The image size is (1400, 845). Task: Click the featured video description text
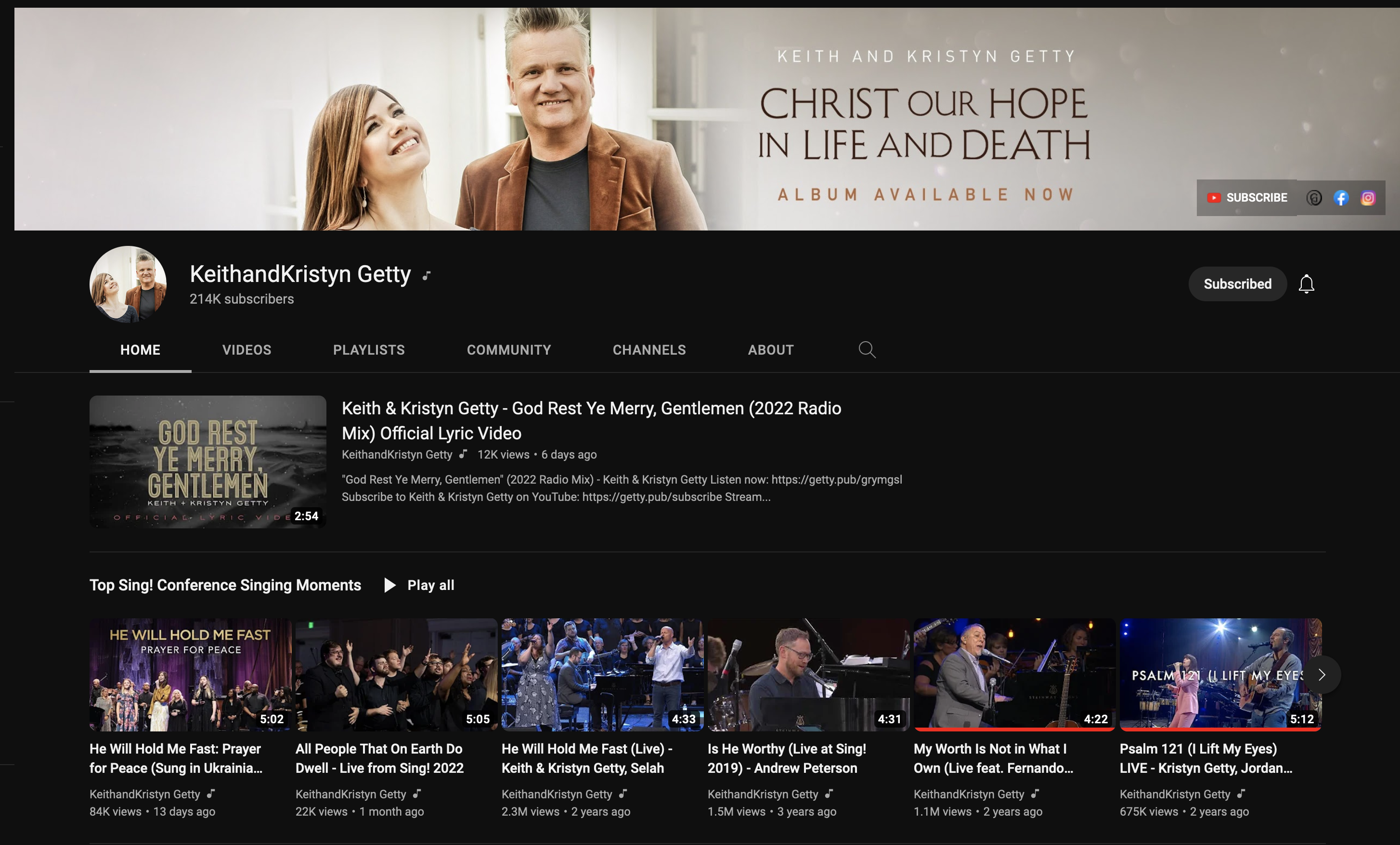coord(622,488)
